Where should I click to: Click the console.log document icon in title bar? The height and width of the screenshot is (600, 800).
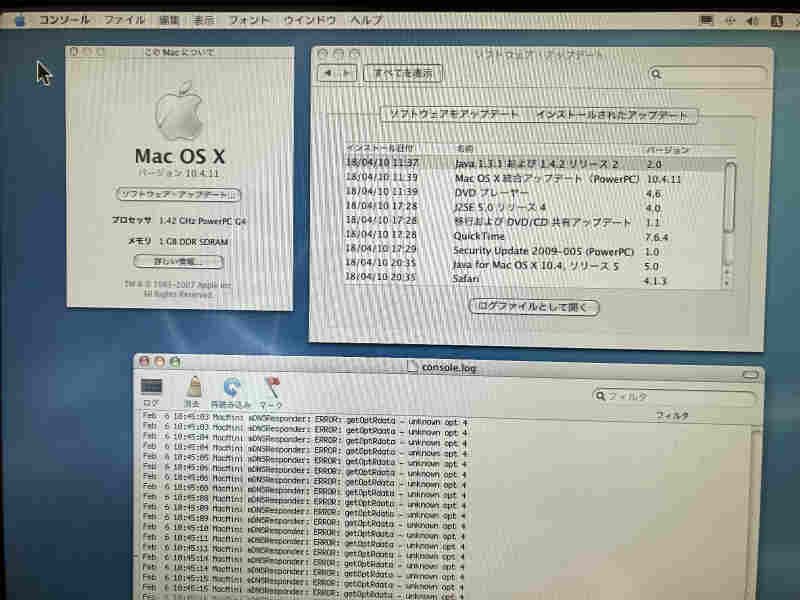413,367
